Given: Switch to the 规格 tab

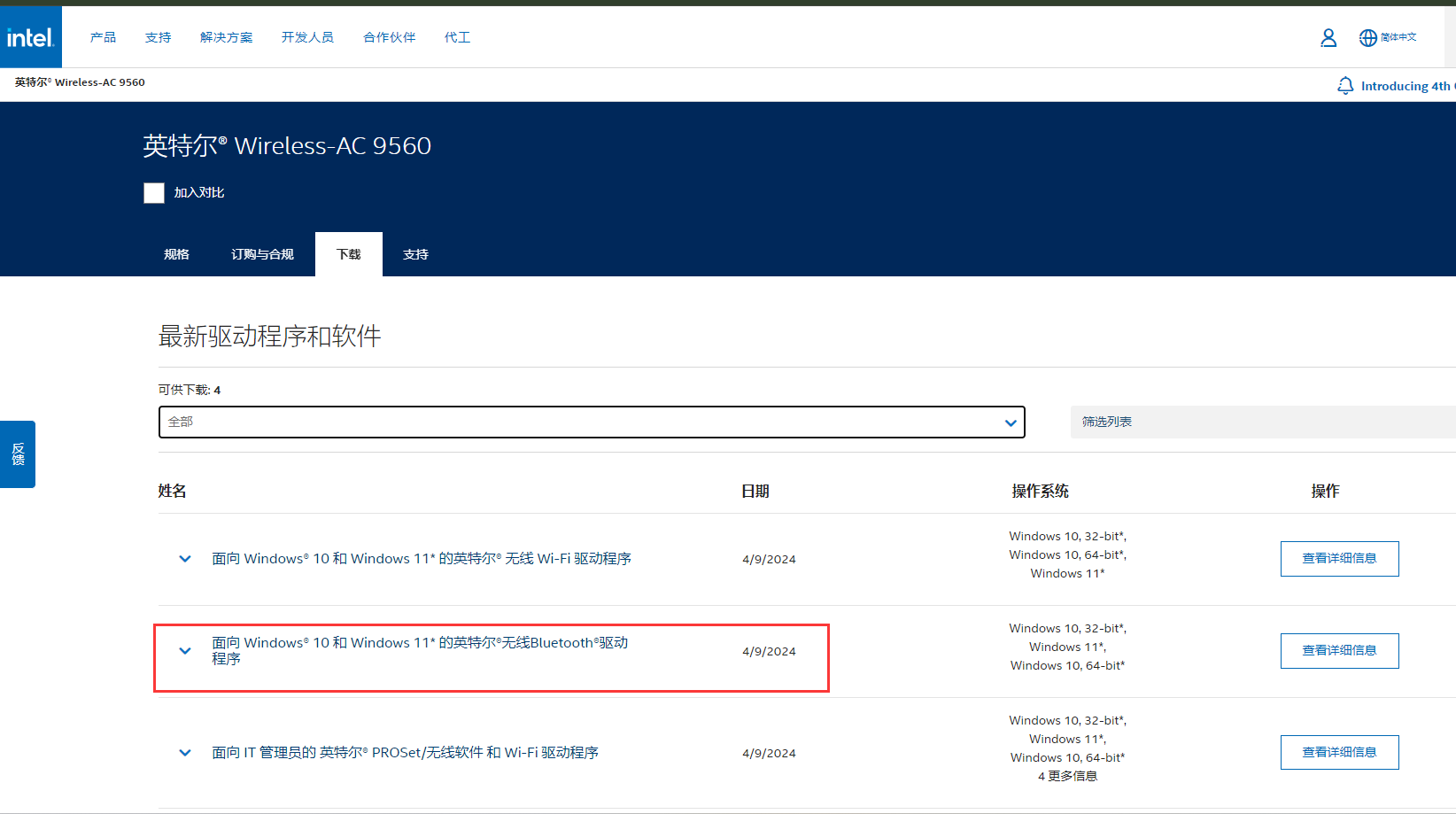Looking at the screenshot, I should click(x=176, y=254).
